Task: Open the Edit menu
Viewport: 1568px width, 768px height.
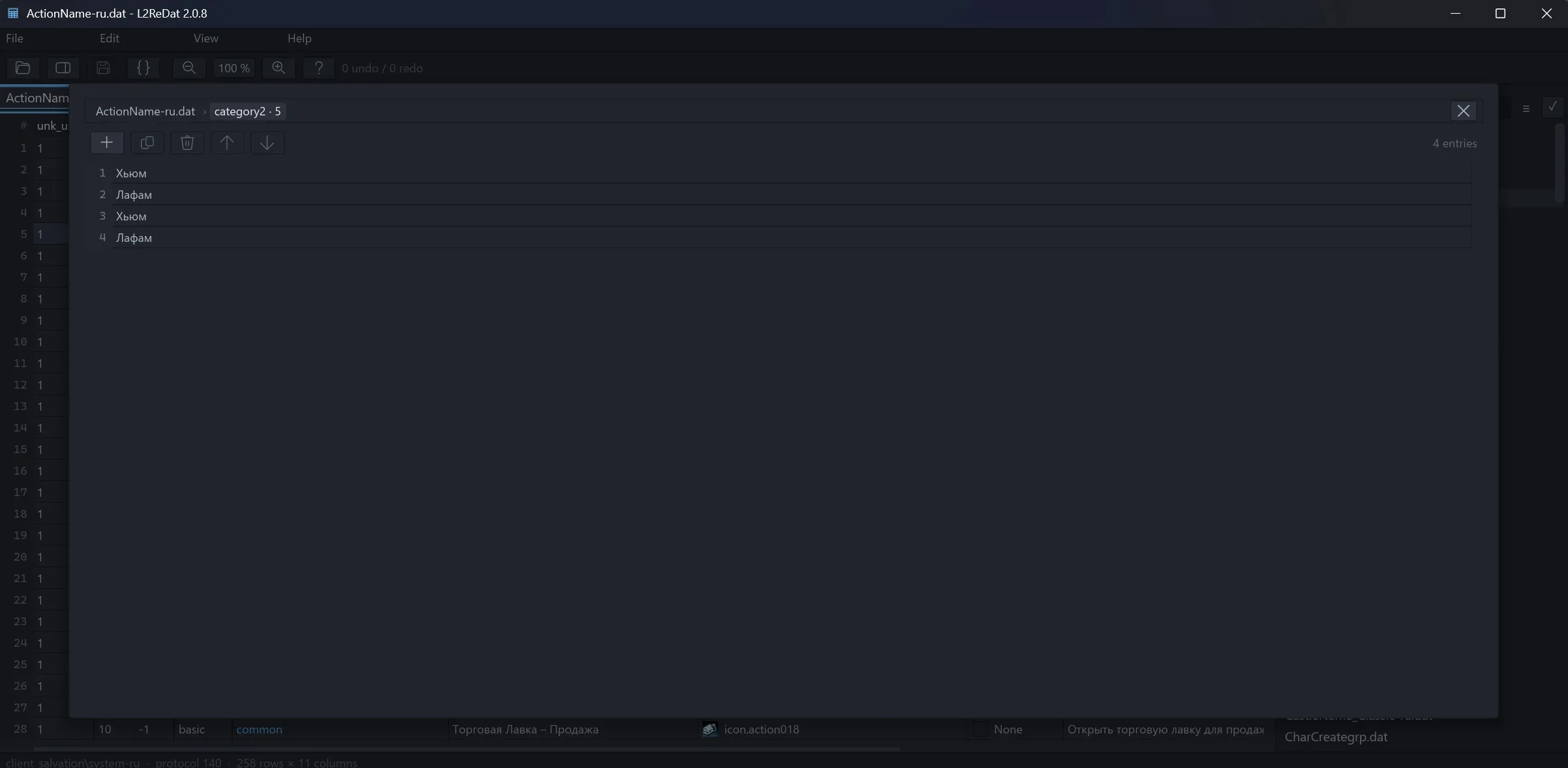Action: (109, 38)
